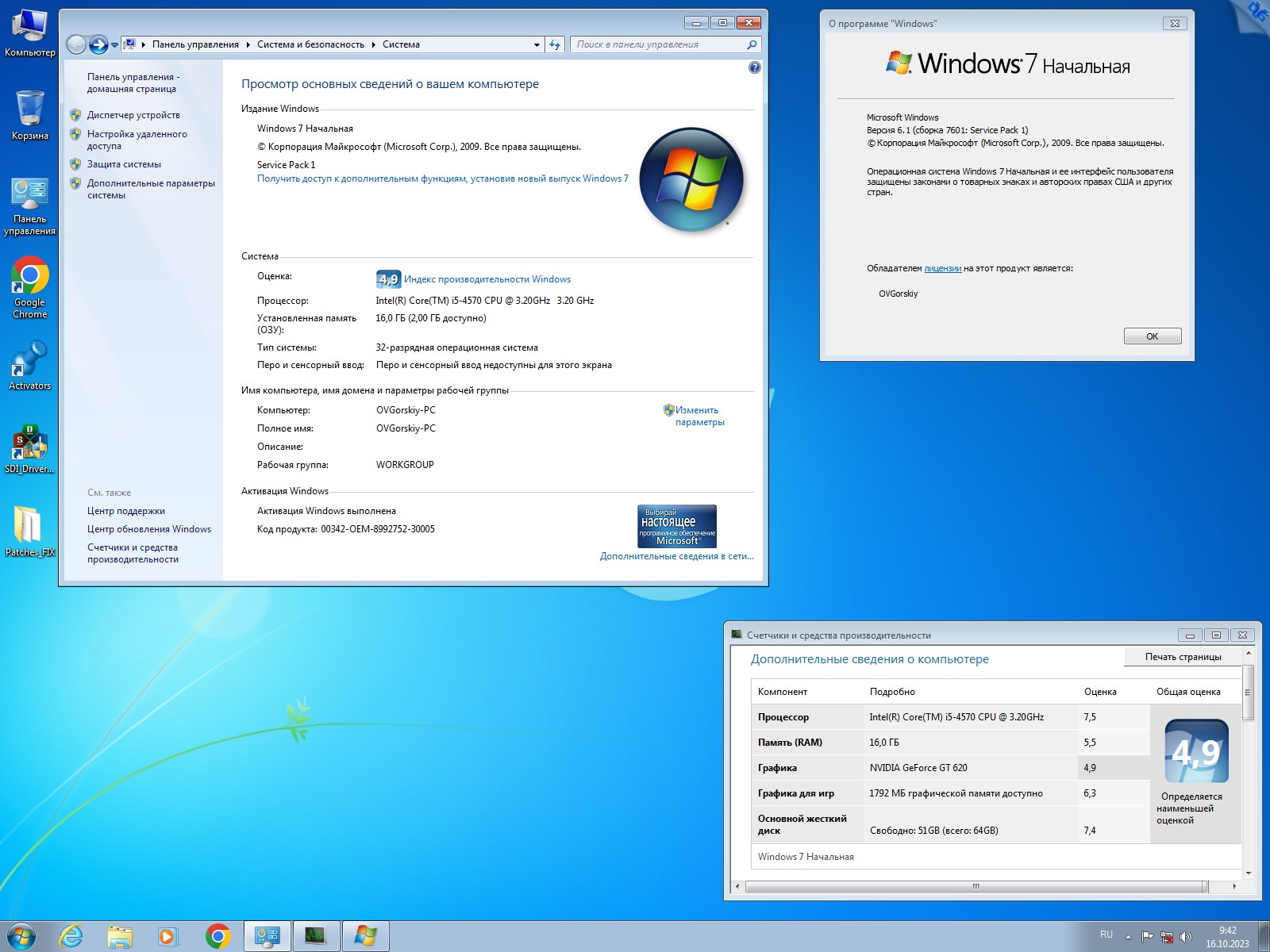This screenshot has width=1270, height=952.
Task: Click the Система и безопасность breadcrumb
Action: click(x=310, y=44)
